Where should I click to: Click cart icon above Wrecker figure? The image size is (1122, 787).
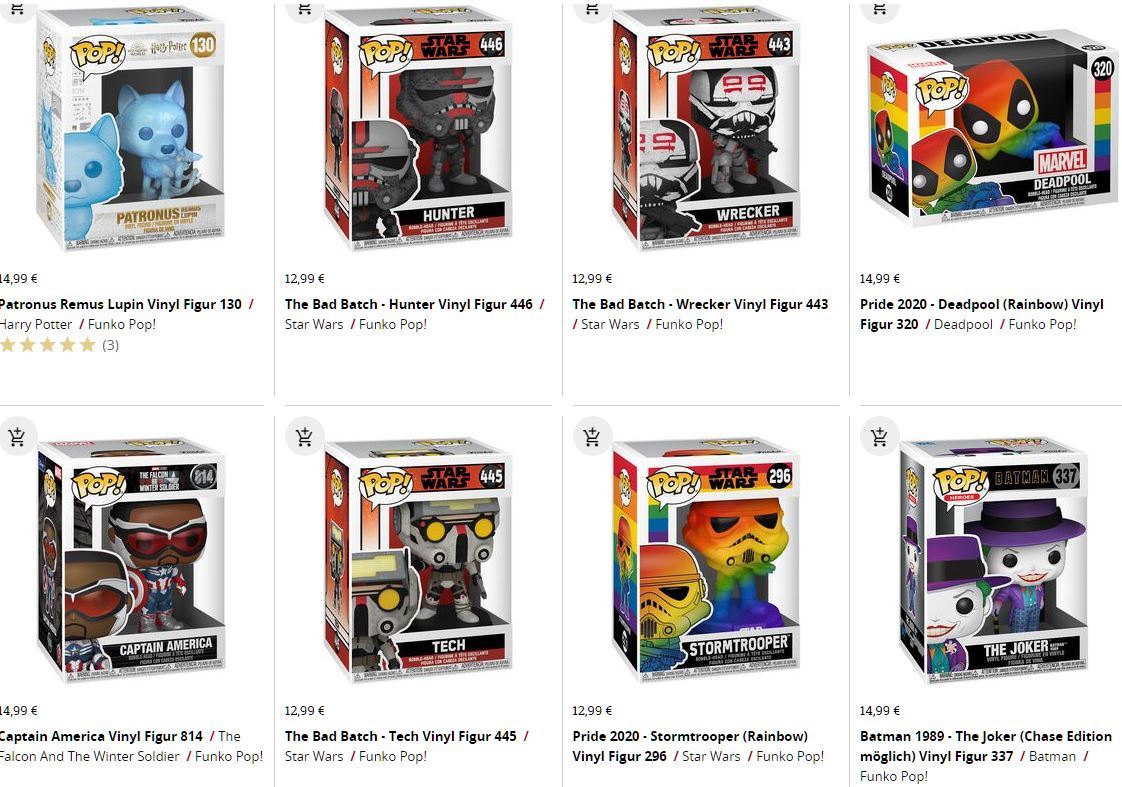(x=592, y=10)
